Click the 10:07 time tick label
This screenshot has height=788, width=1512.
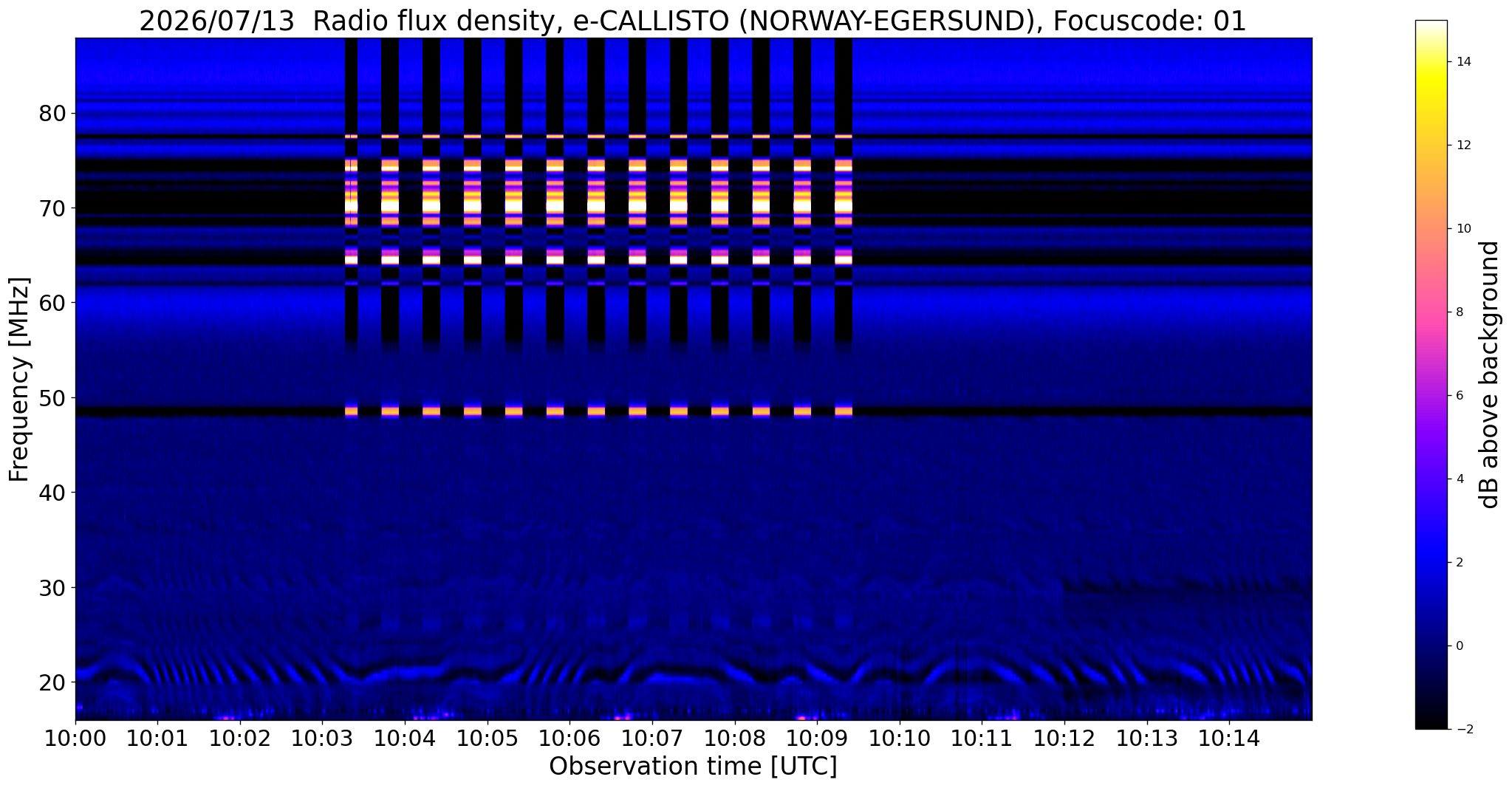click(x=652, y=738)
